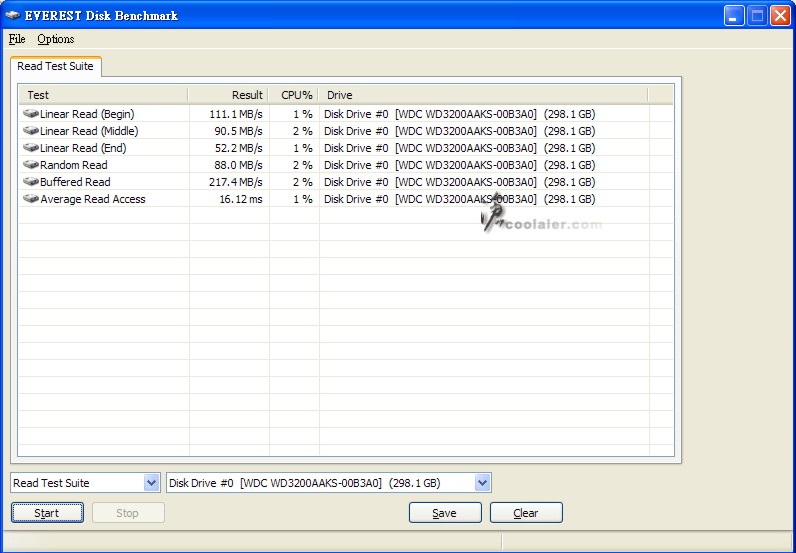Click the Average Read Access disk icon
Viewport: 796px width, 553px height.
pyautogui.click(x=31, y=199)
